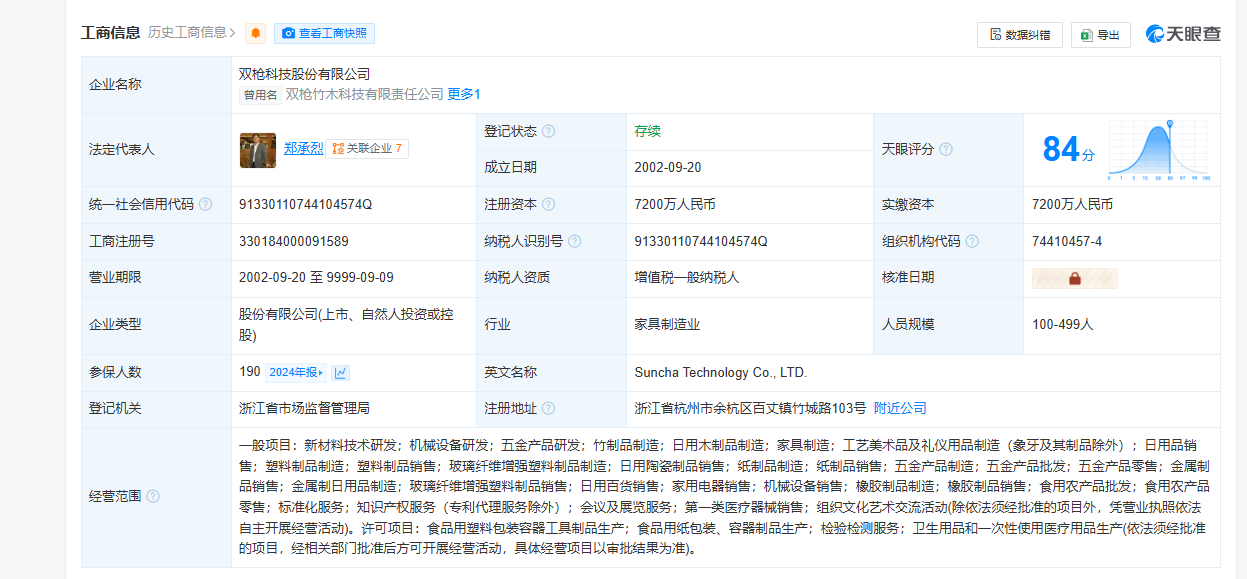Click the orange bell monitoring icon
Viewport: 1247px width, 579px height.
(x=256, y=33)
